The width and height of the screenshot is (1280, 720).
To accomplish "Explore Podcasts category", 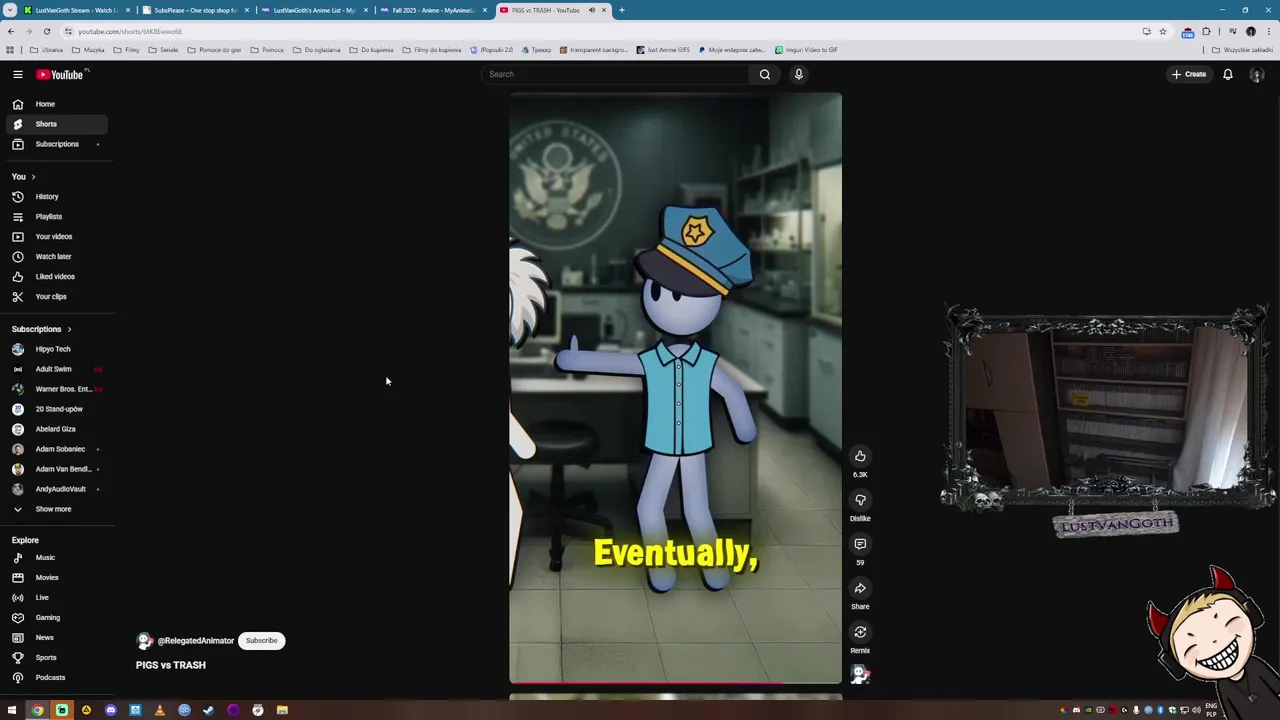I will click(57, 678).
